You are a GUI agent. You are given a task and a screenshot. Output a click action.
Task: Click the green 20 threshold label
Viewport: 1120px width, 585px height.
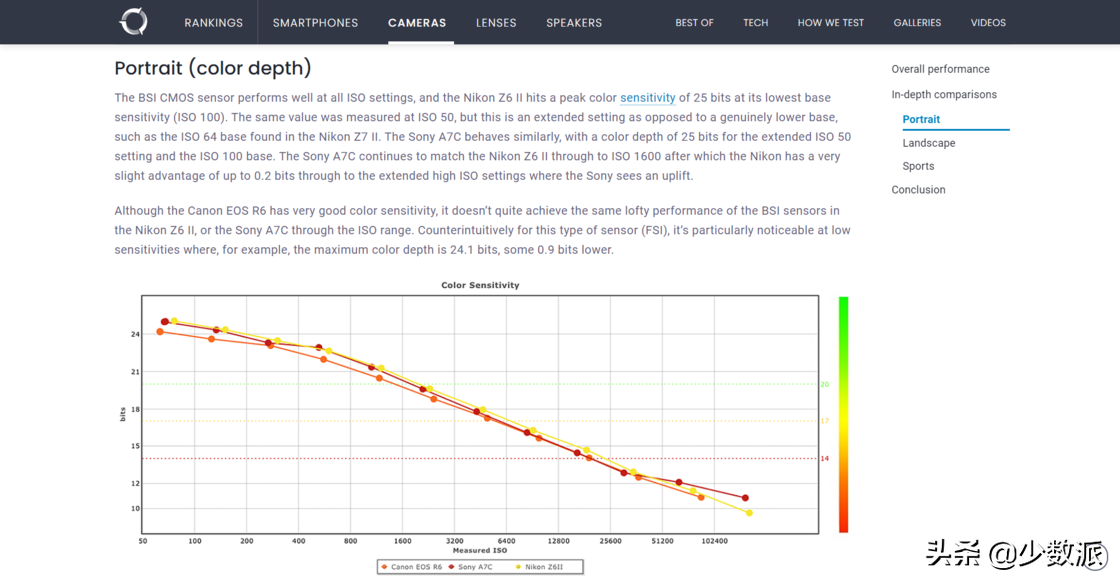tap(825, 384)
